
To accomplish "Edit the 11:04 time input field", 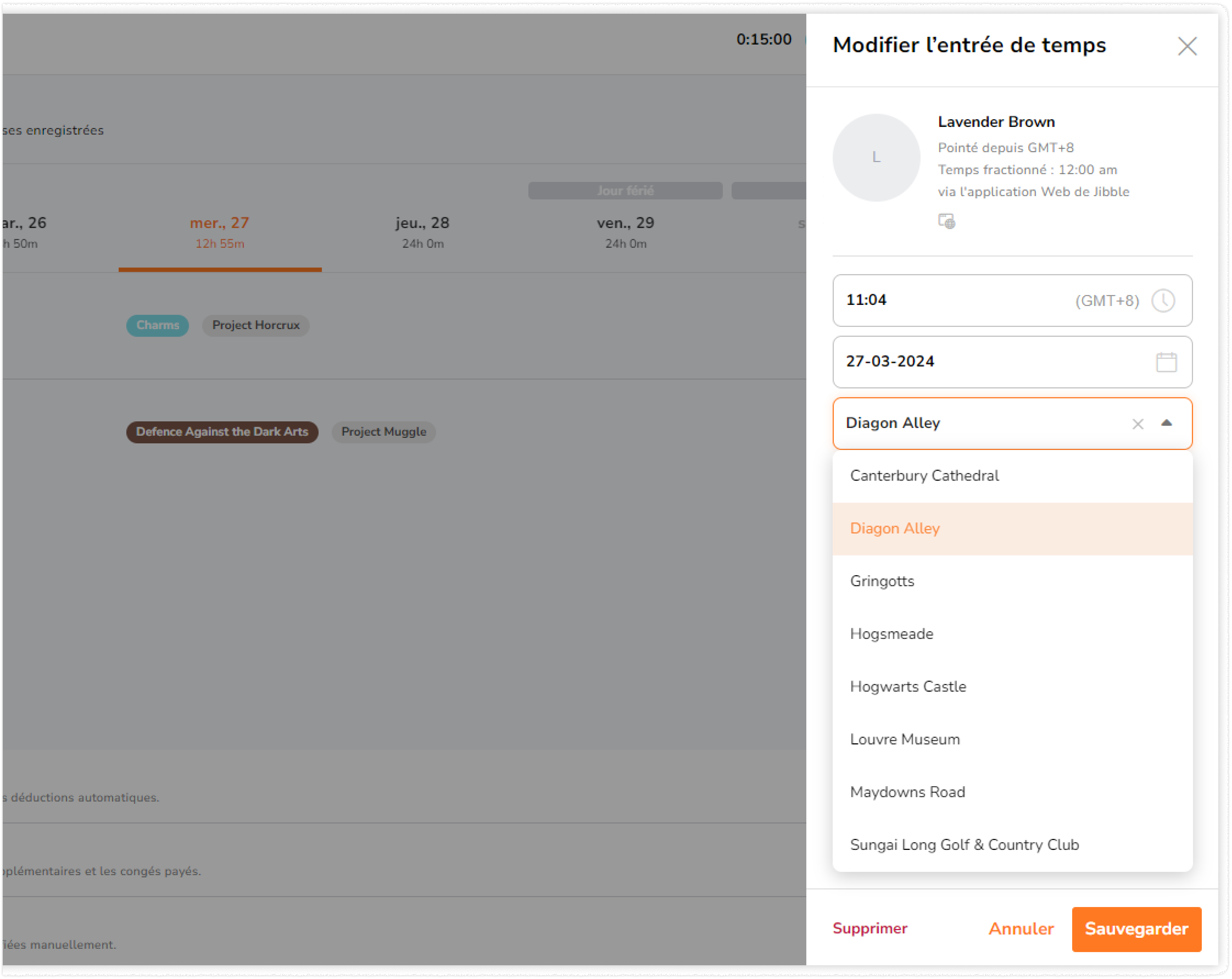I will [x=1012, y=301].
